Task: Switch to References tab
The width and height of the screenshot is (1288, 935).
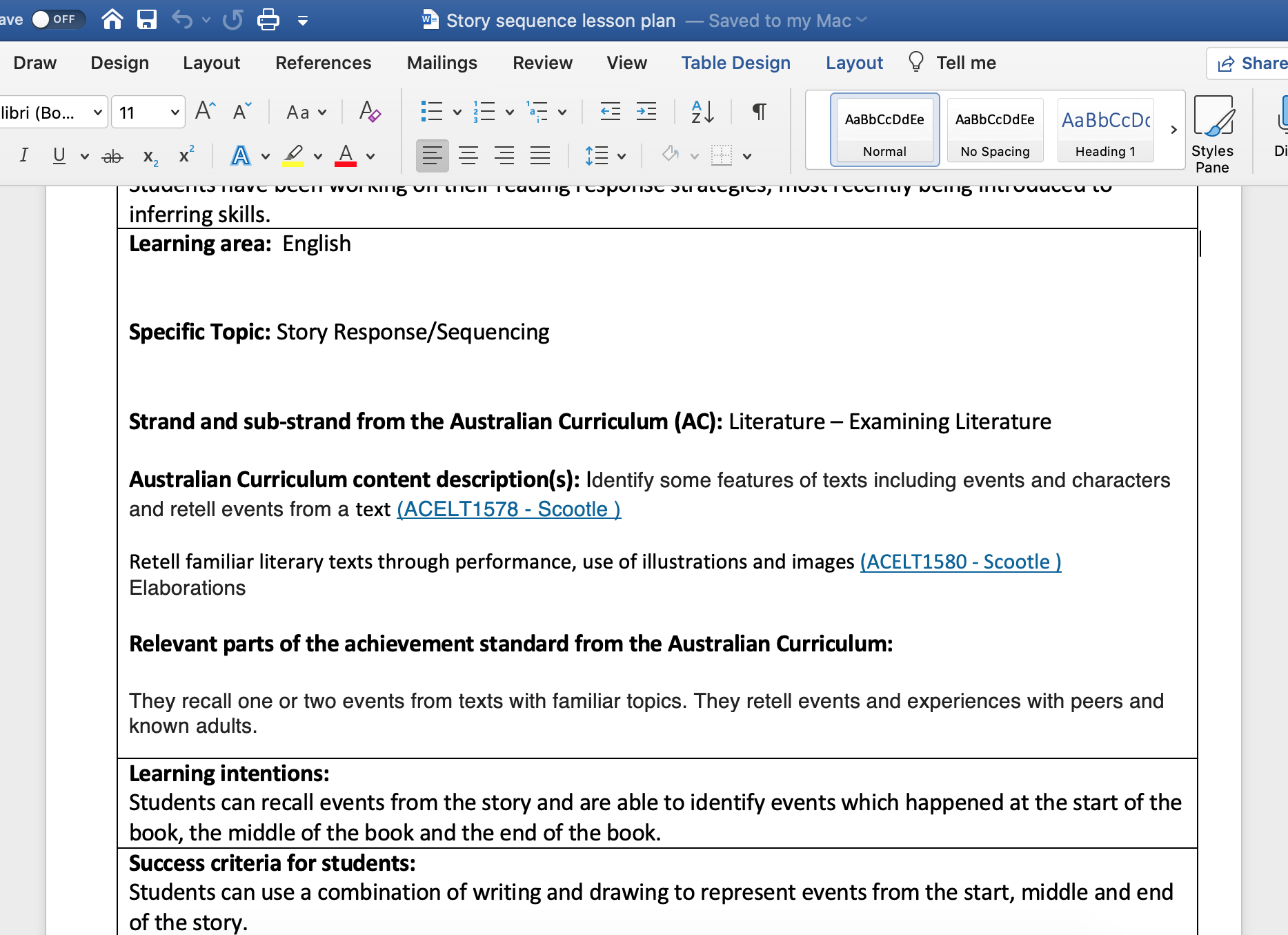Action: (x=323, y=63)
